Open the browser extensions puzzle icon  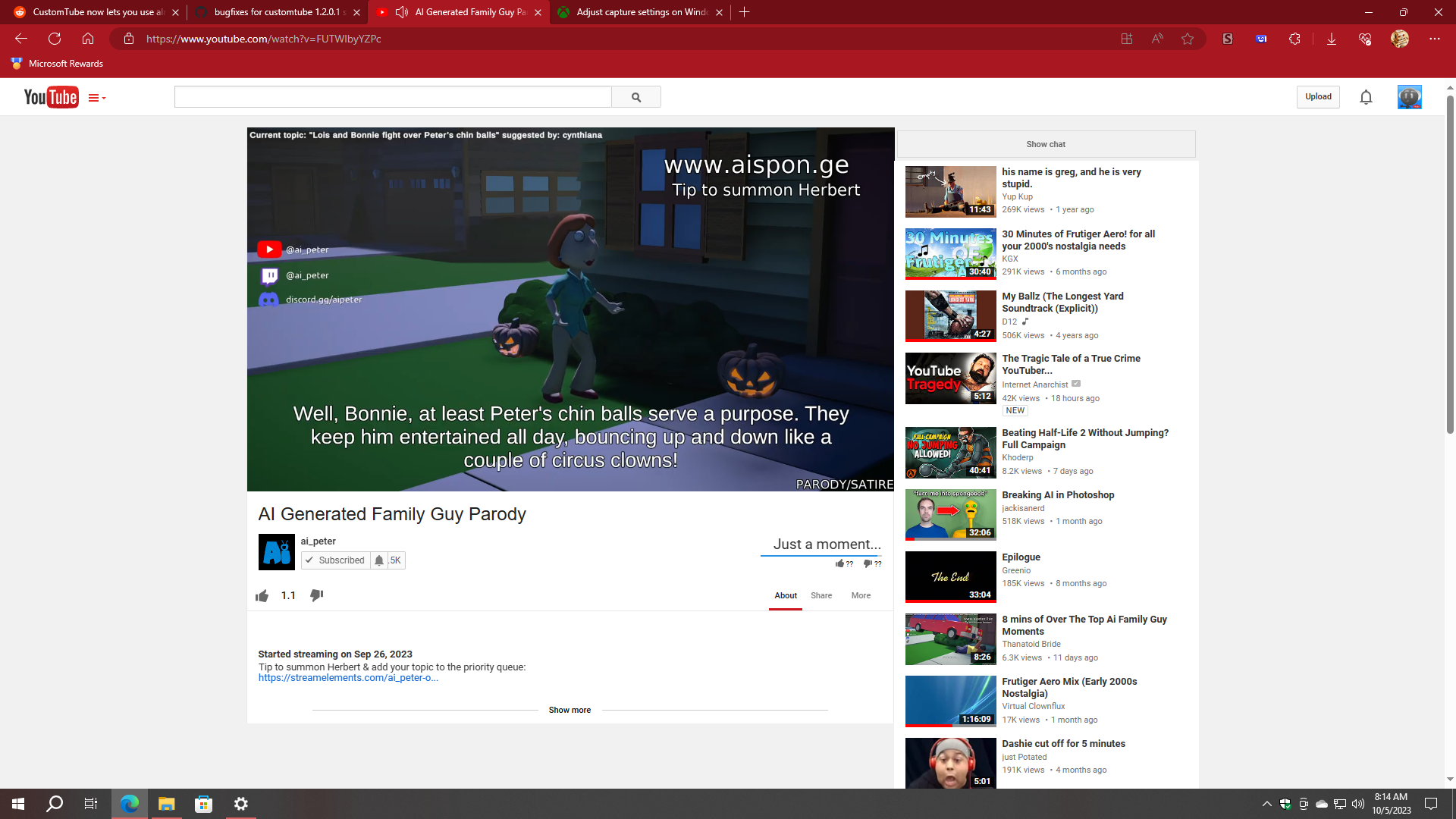[1294, 39]
